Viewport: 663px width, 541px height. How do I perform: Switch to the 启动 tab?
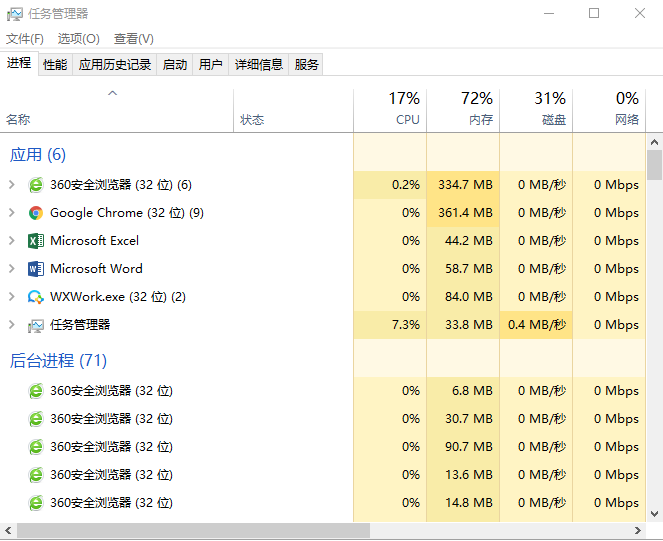(175, 65)
